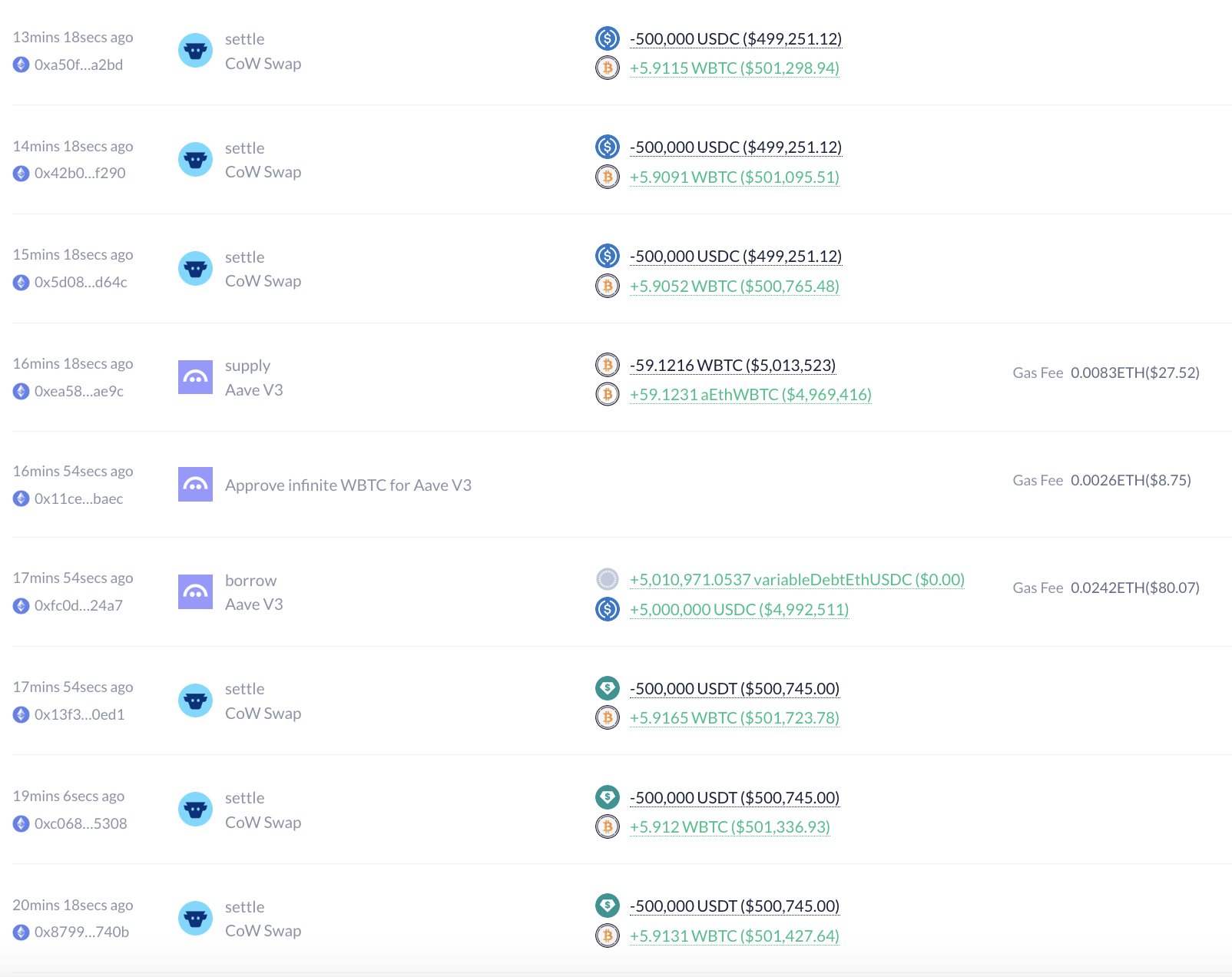Screen dimensions: 1232x977
Task: Click the Approve infinite WBTC for Aave V3 text
Action: click(348, 485)
